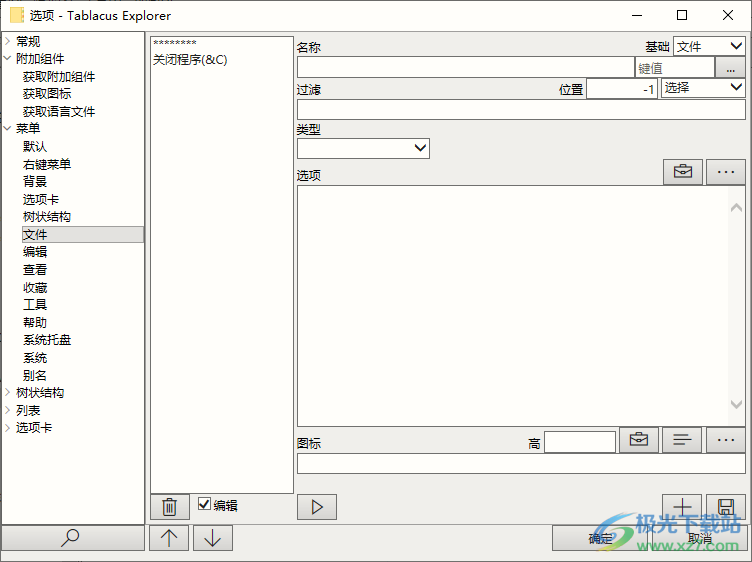
Task: Open the 类型 combo box
Action: [363, 148]
